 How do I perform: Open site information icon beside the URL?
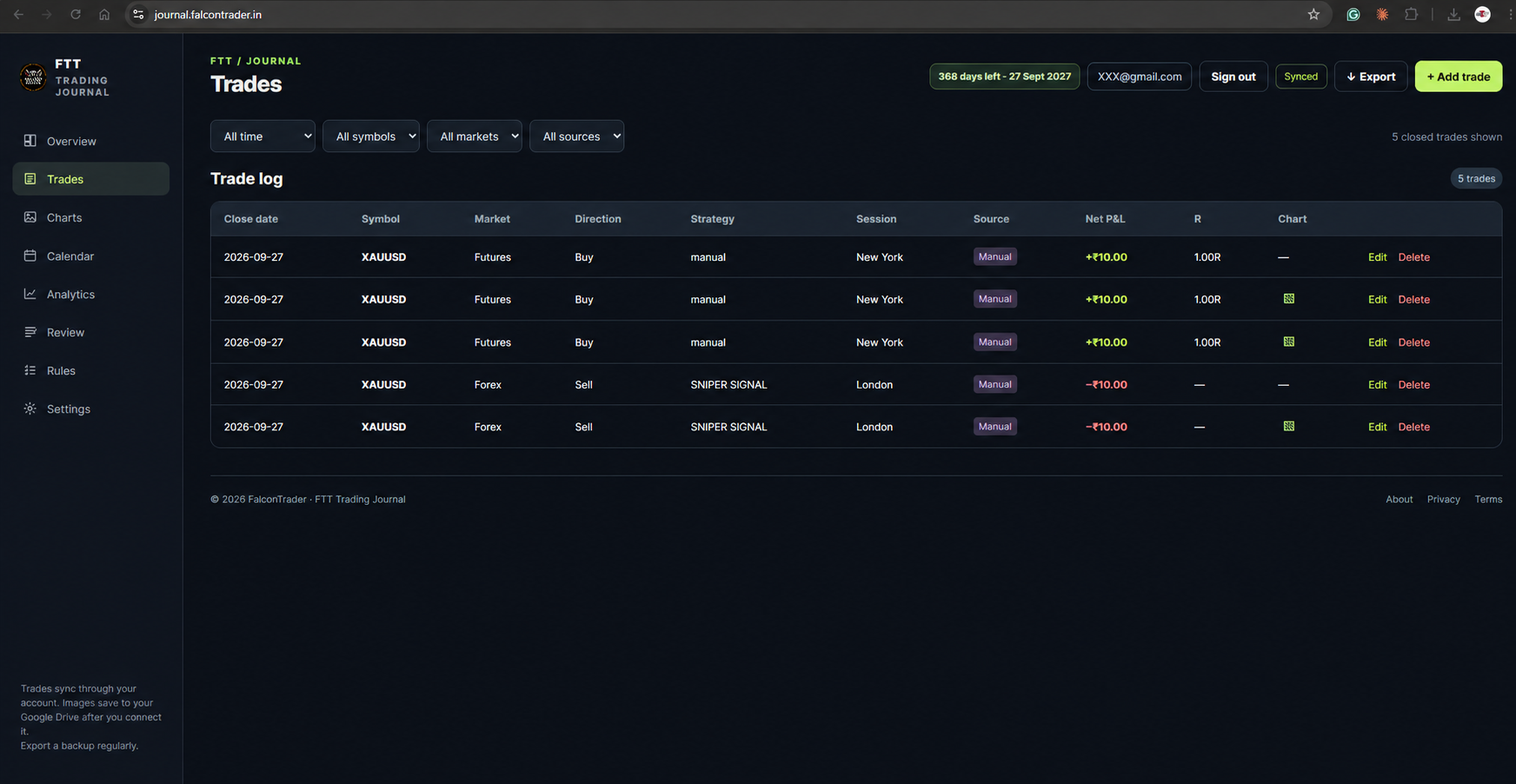pos(138,15)
